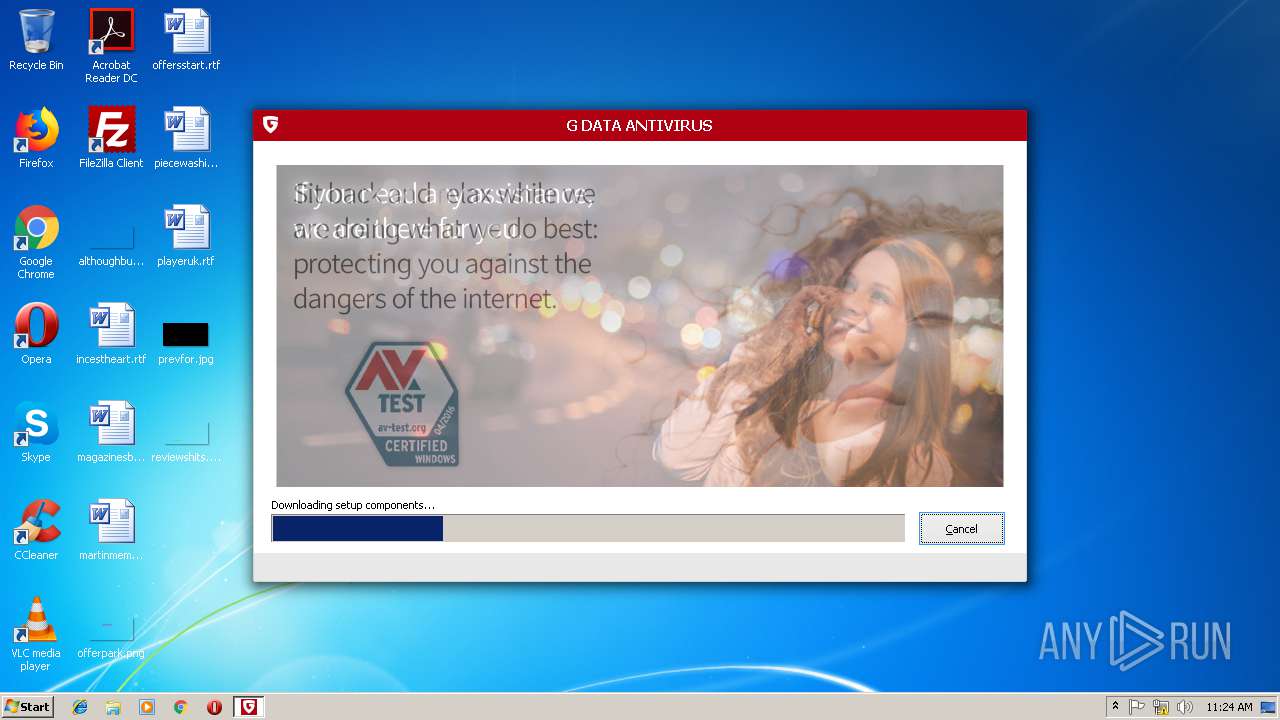Select the Google Chrome desktop shortcut

(36, 243)
